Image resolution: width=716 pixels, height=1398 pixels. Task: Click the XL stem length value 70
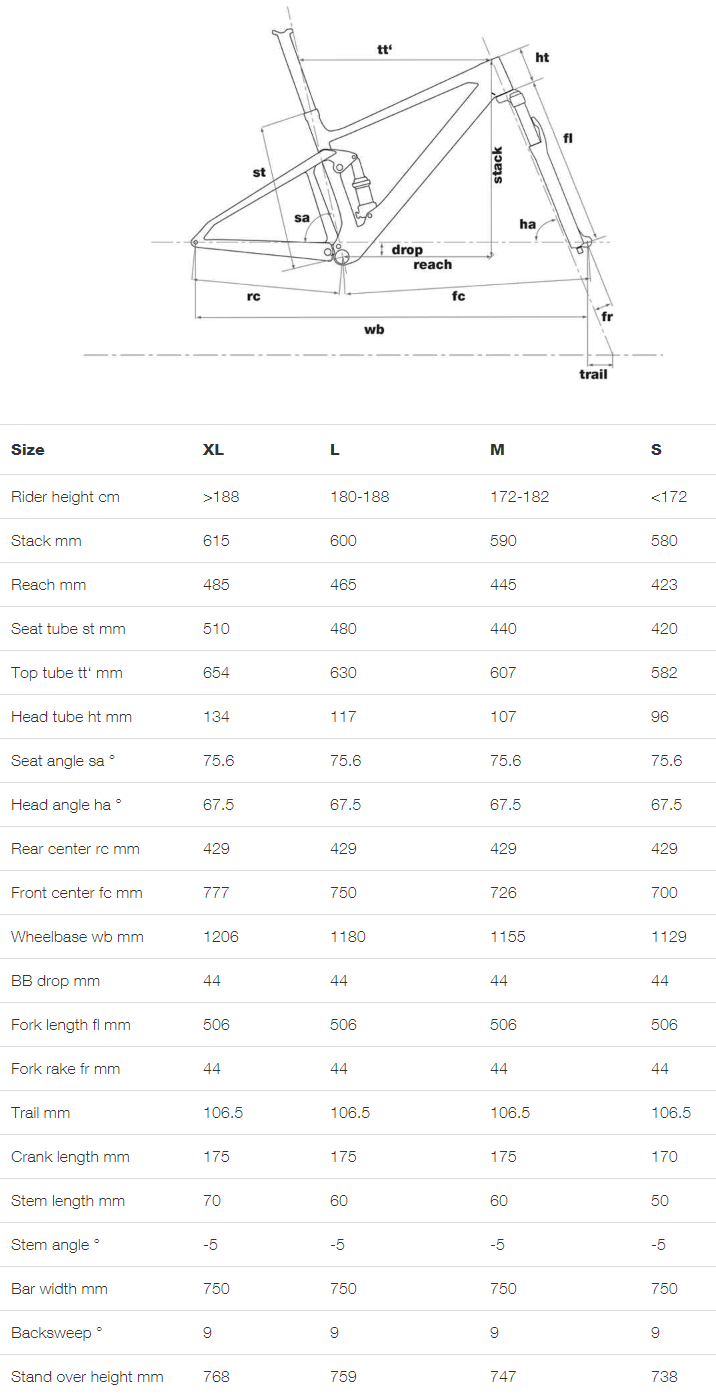212,1201
